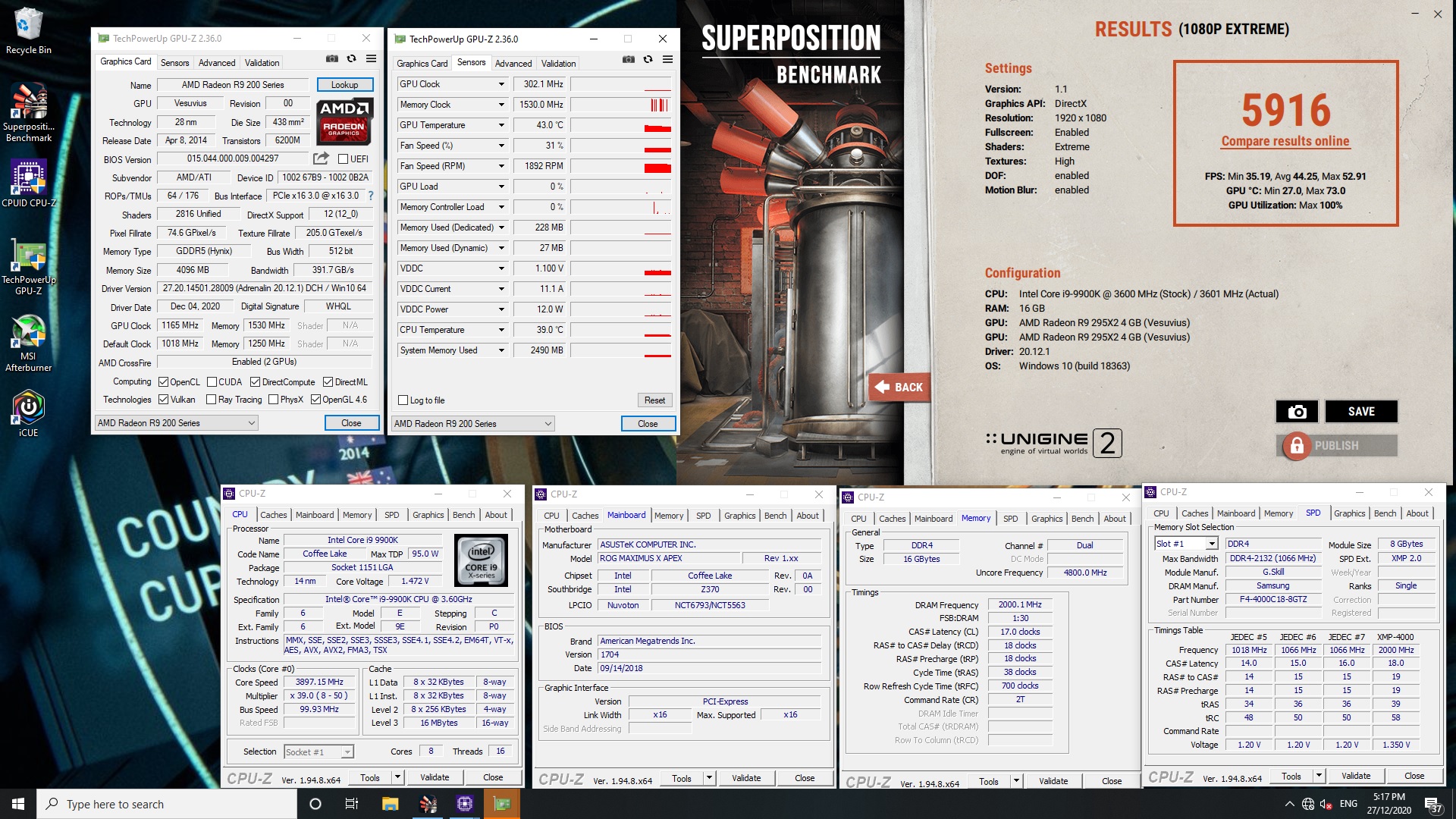Click the PUBLISH button in Superposition

tap(1338, 446)
